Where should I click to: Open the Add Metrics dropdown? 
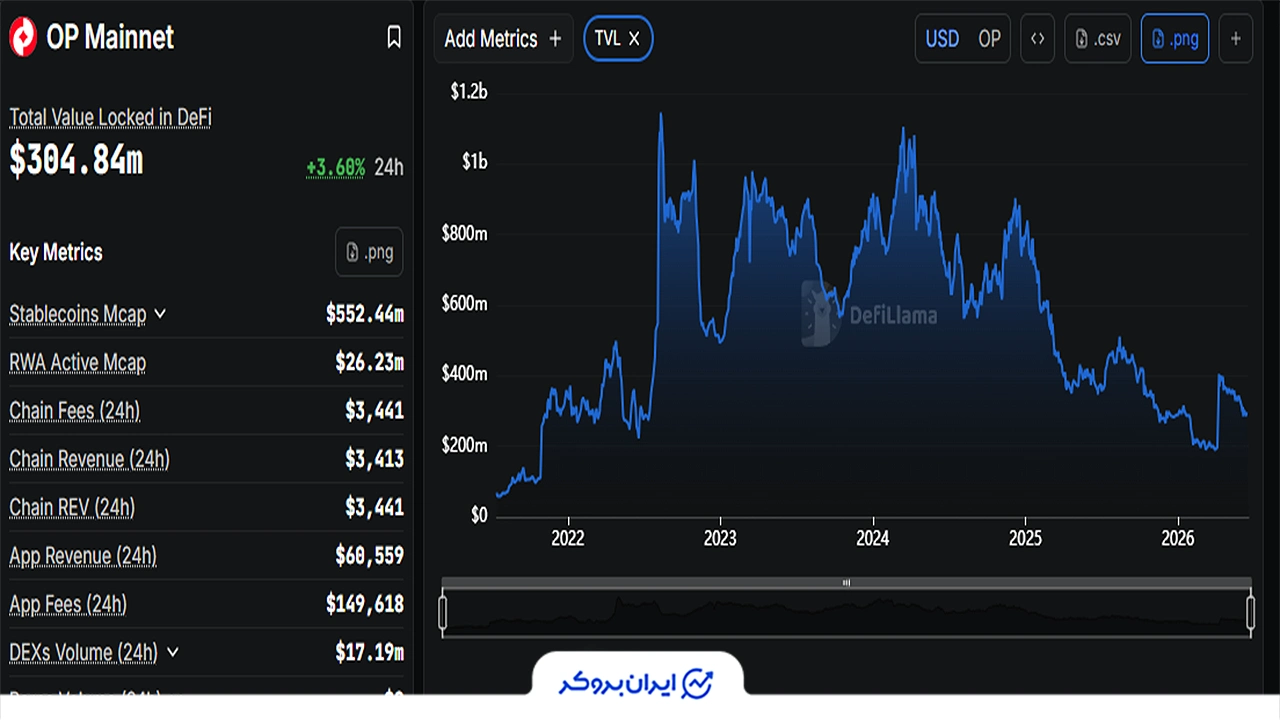[x=503, y=39]
